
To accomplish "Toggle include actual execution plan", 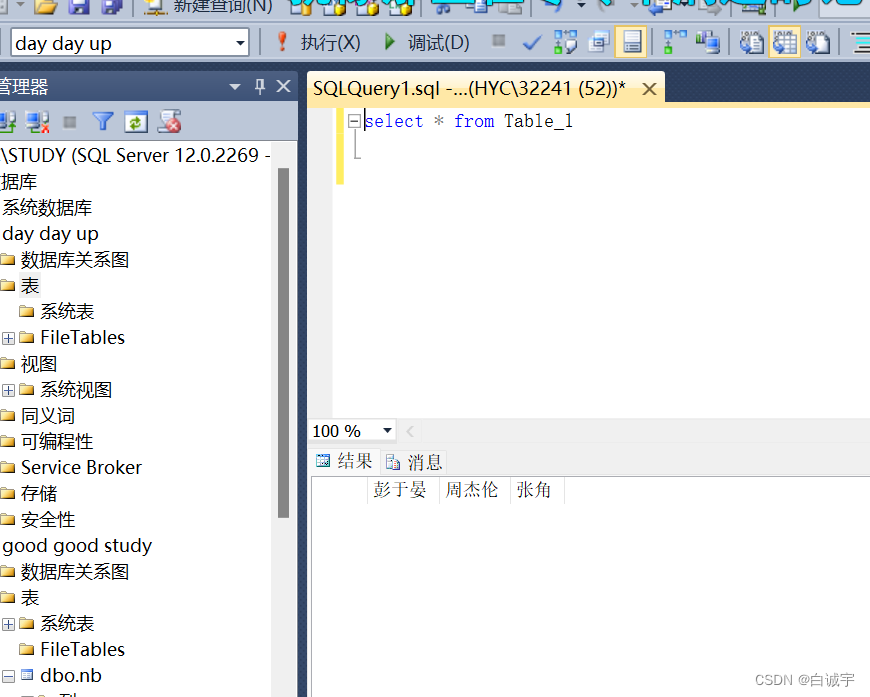I will [675, 42].
